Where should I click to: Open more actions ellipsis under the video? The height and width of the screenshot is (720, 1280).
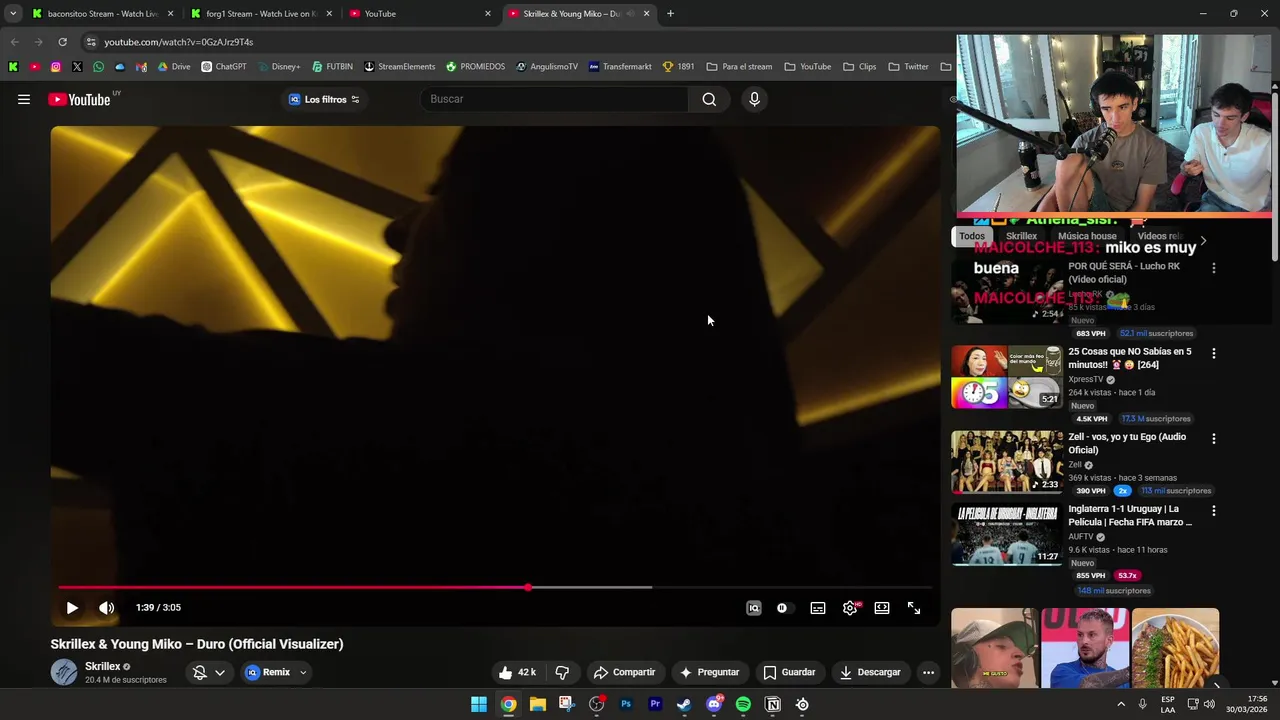(928, 672)
